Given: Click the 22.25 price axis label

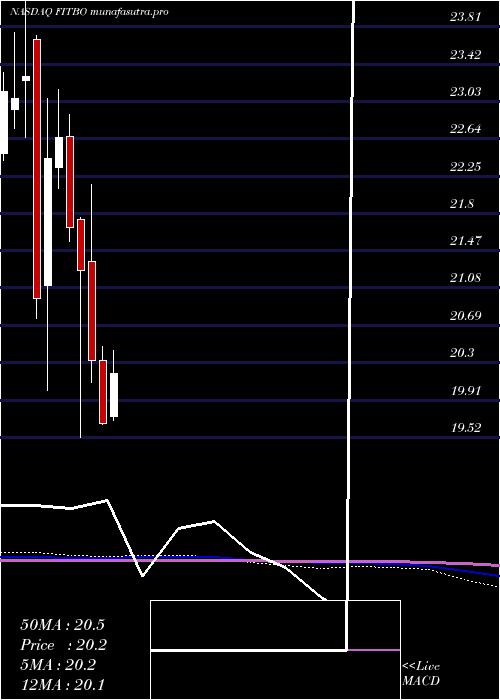Looking at the screenshot, I should click(x=466, y=167).
